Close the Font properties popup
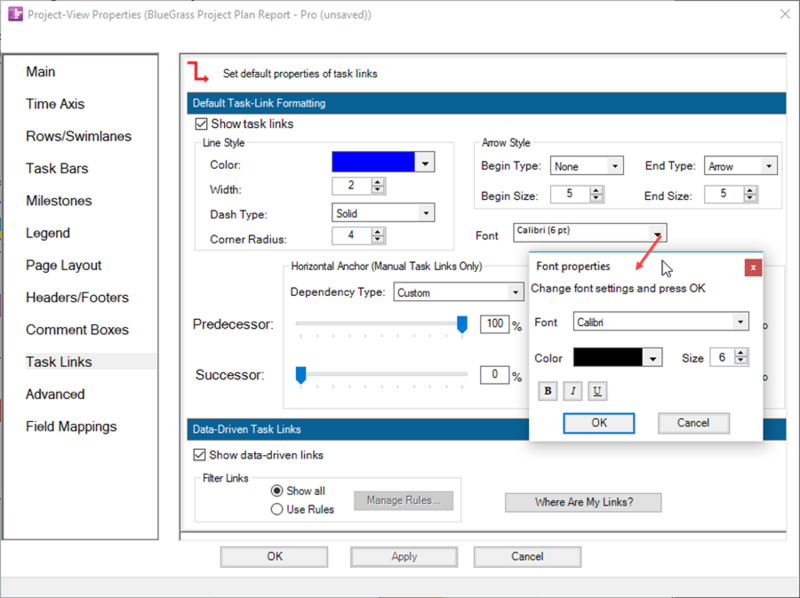 click(753, 267)
